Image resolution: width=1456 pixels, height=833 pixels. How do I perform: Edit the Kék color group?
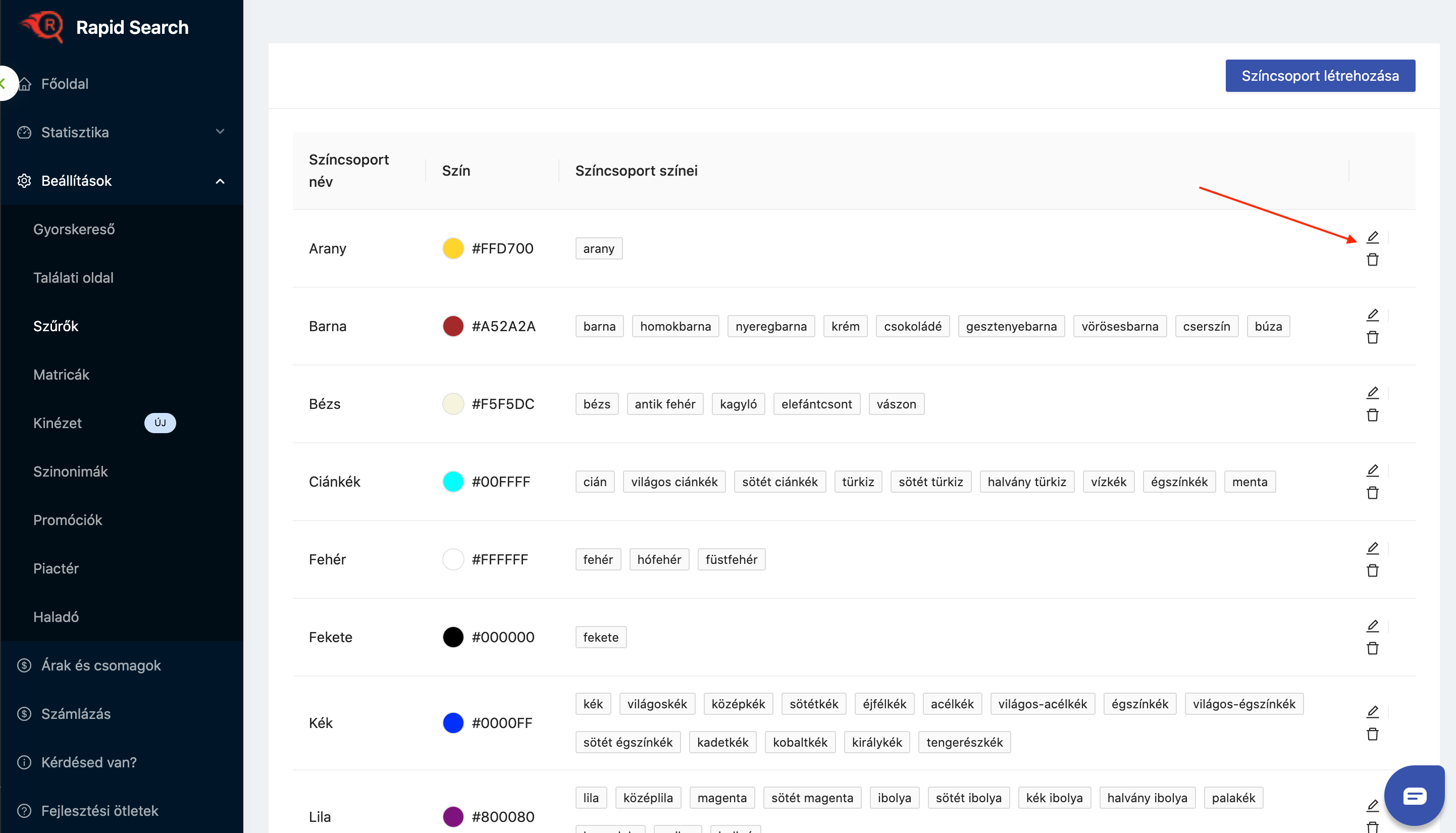[x=1373, y=712]
